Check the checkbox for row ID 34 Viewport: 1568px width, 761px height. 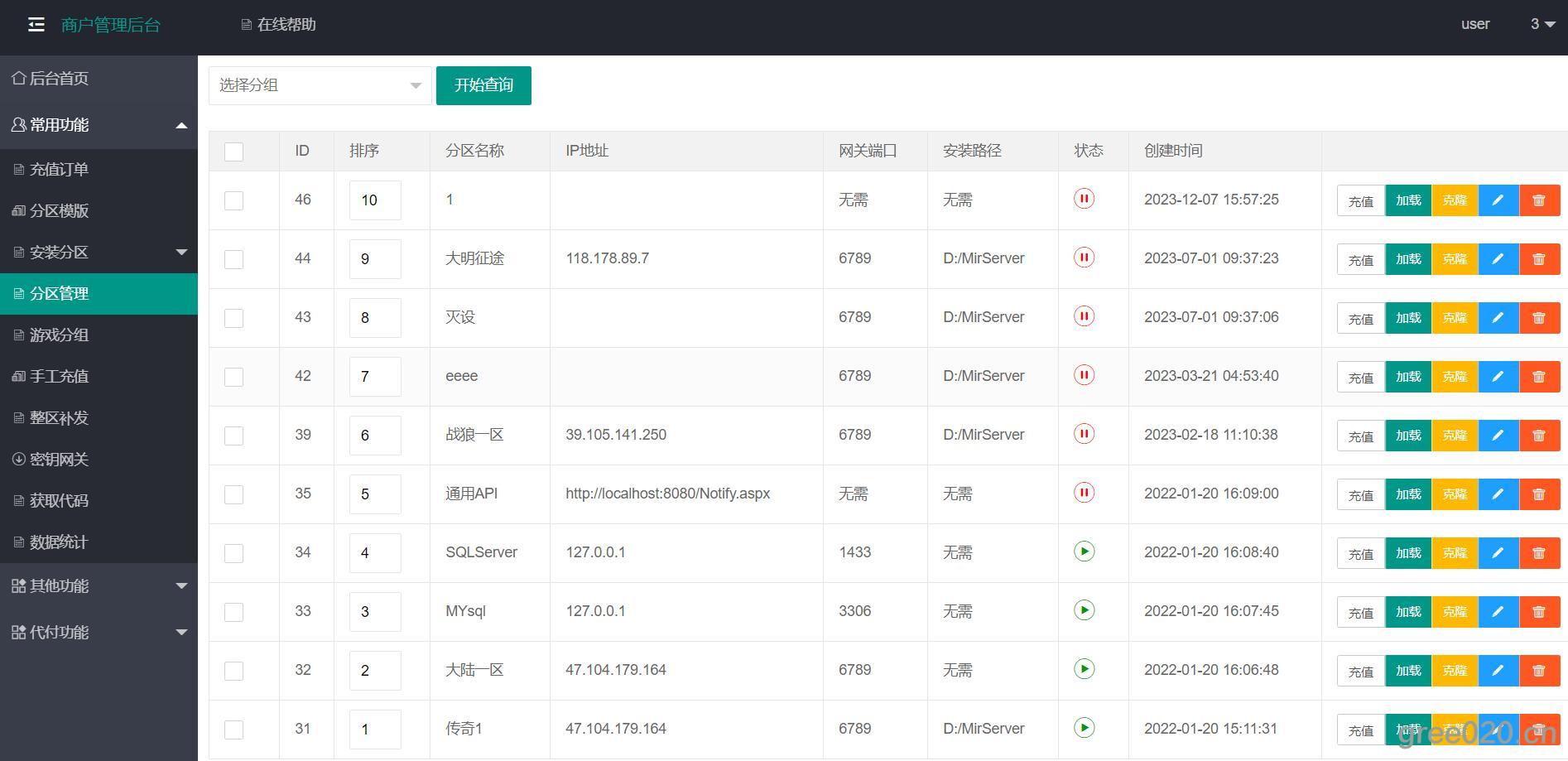234,553
